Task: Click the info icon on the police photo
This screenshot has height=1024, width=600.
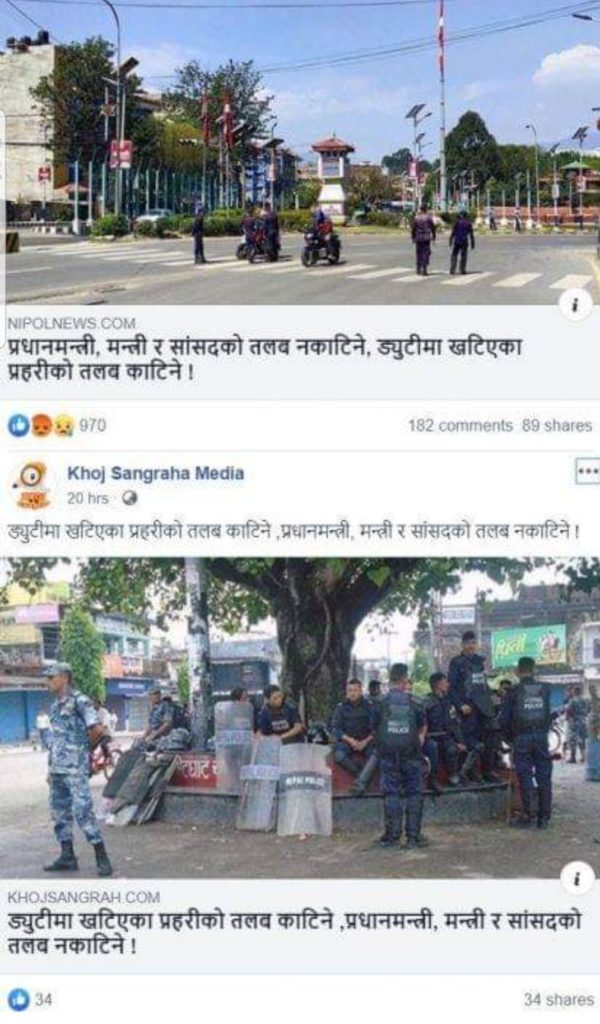Action: click(577, 878)
